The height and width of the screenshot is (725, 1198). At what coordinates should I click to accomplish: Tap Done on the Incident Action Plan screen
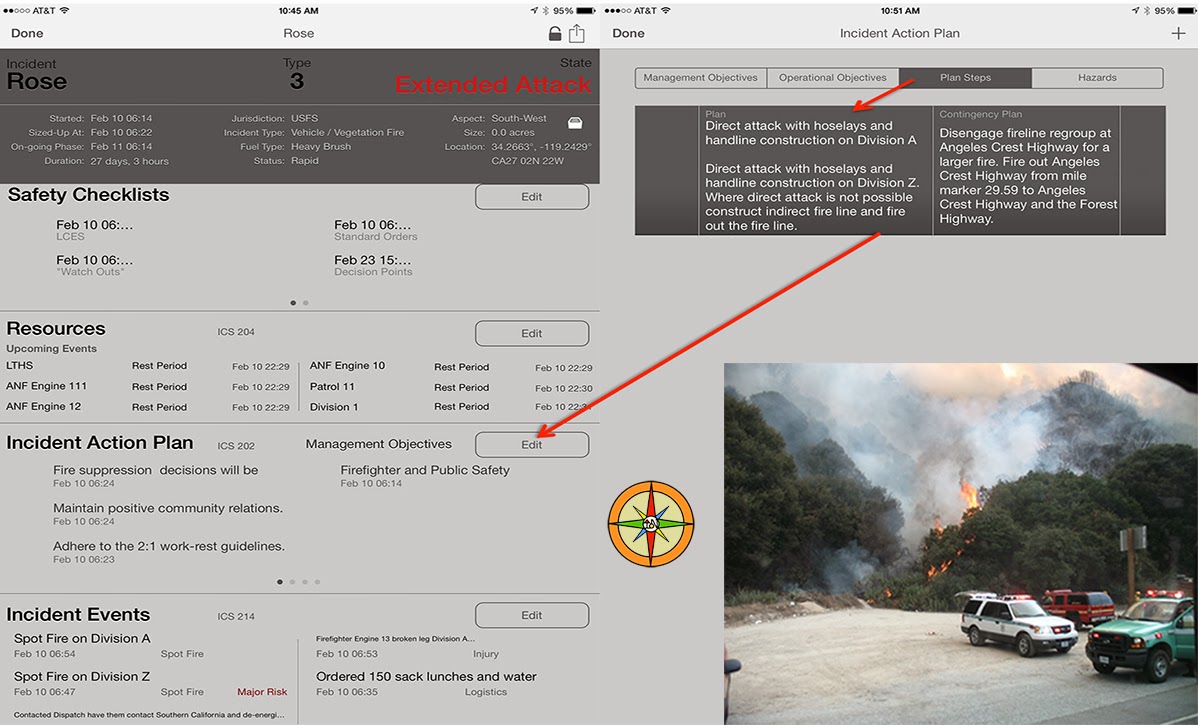[629, 33]
